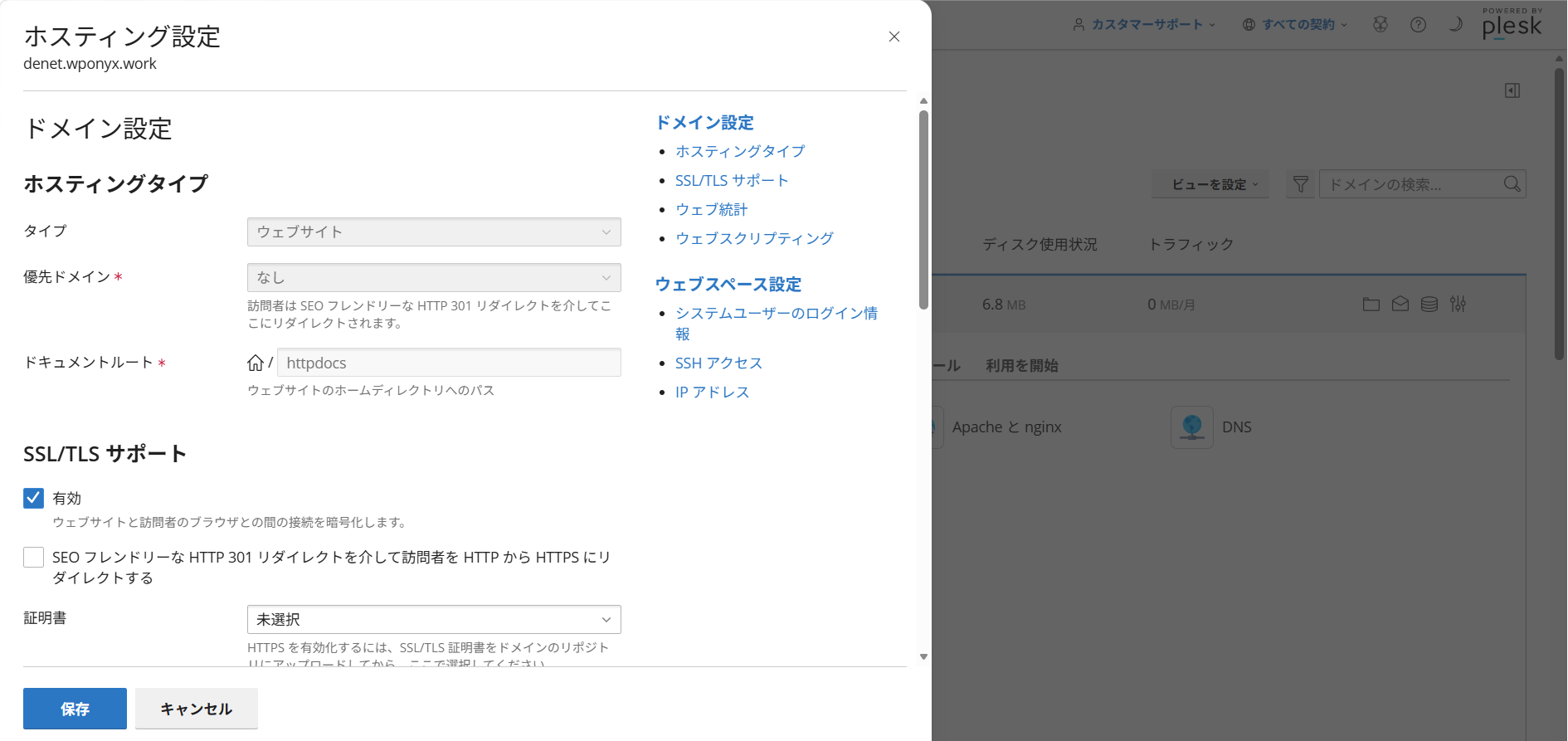
Task: Jump to ホスティングタイプ section link
Action: click(x=740, y=151)
